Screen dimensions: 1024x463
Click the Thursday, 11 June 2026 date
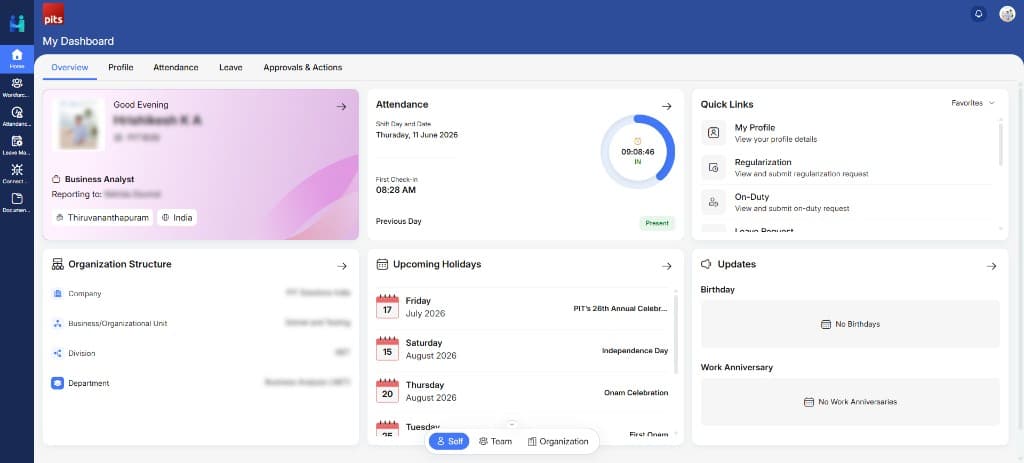tap(417, 135)
